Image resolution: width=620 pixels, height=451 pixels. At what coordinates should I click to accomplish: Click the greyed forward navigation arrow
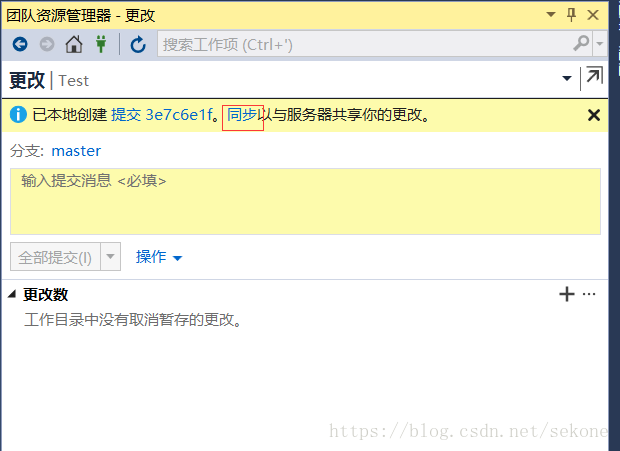click(47, 44)
